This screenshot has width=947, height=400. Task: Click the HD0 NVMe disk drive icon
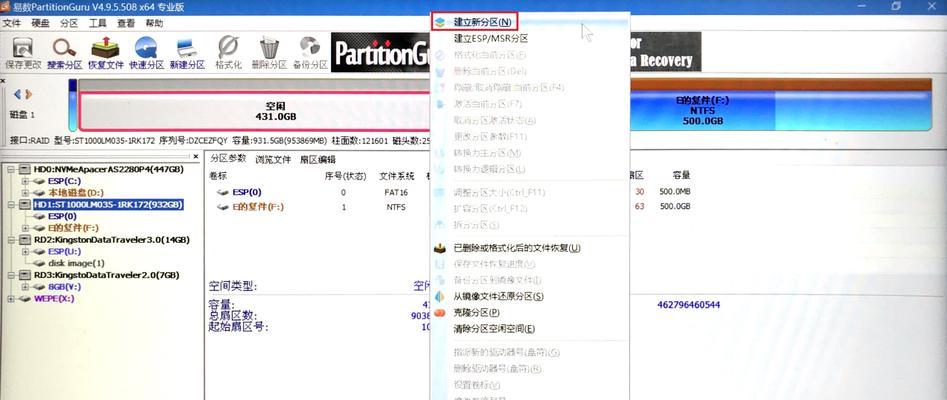tap(25, 170)
